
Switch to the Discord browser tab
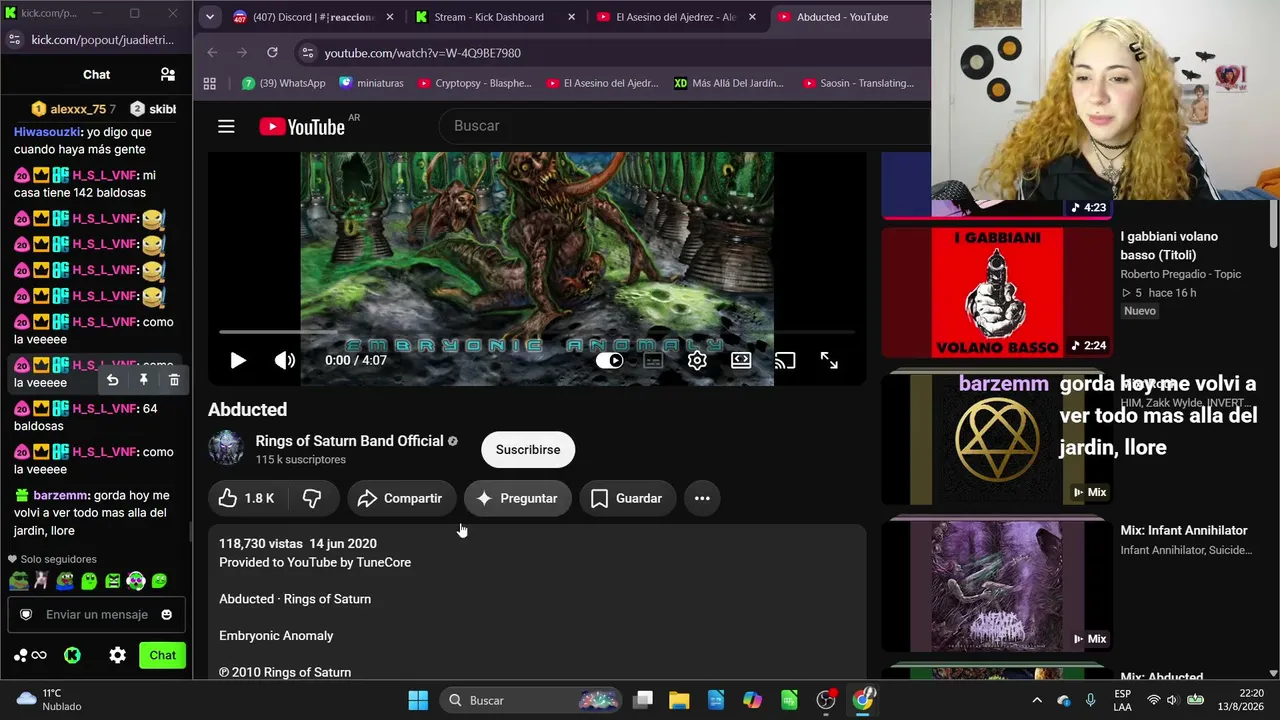pyautogui.click(x=313, y=17)
